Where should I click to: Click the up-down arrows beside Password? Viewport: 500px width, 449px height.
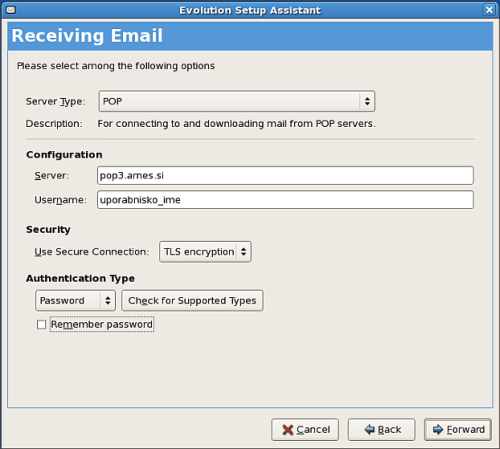[x=108, y=300]
